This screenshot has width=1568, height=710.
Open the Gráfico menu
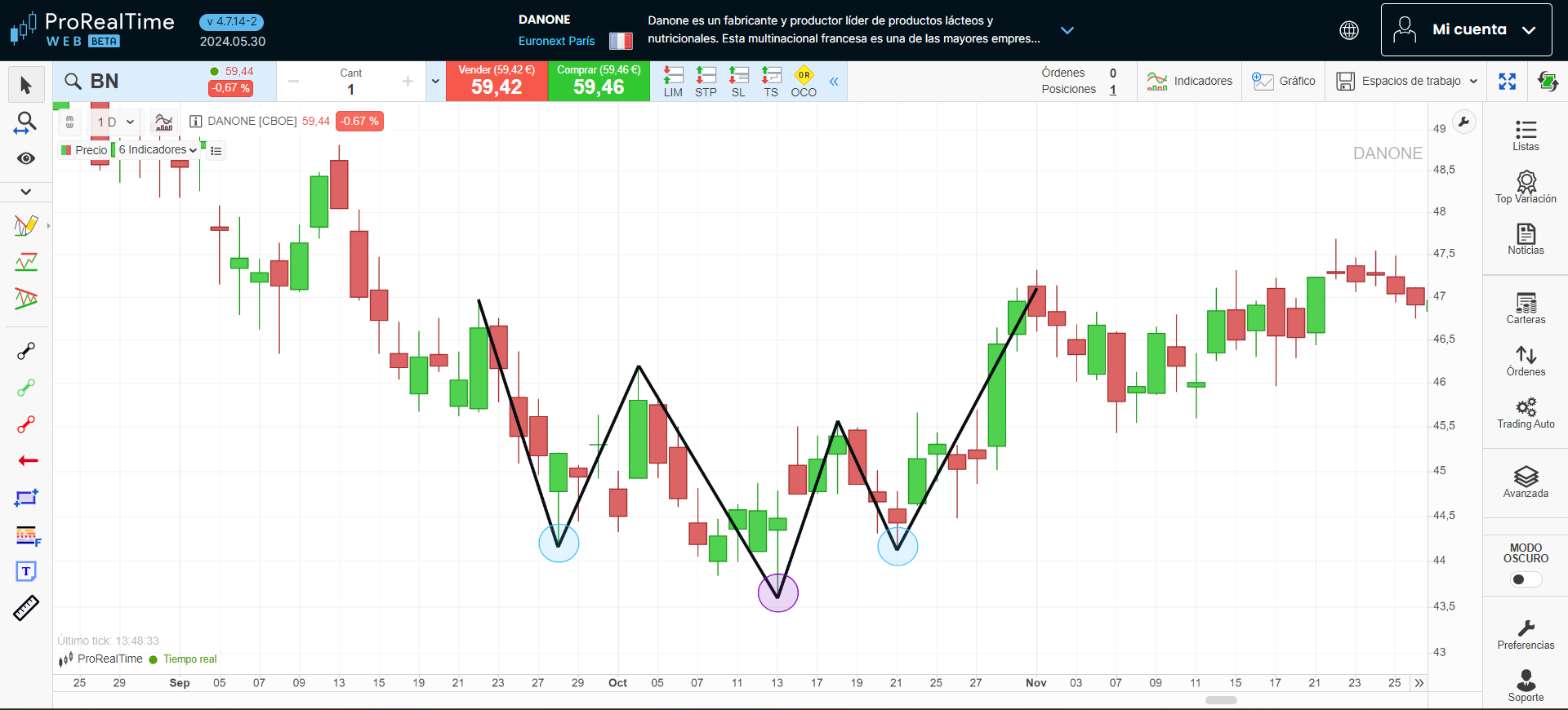1284,82
